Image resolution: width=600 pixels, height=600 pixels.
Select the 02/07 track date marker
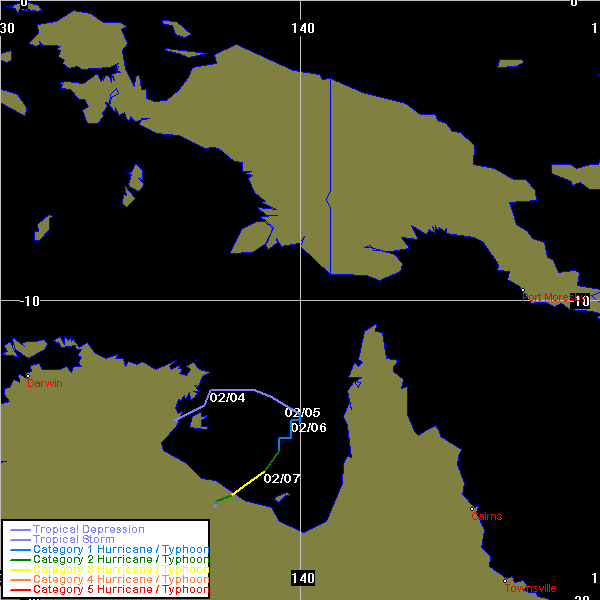(x=282, y=478)
